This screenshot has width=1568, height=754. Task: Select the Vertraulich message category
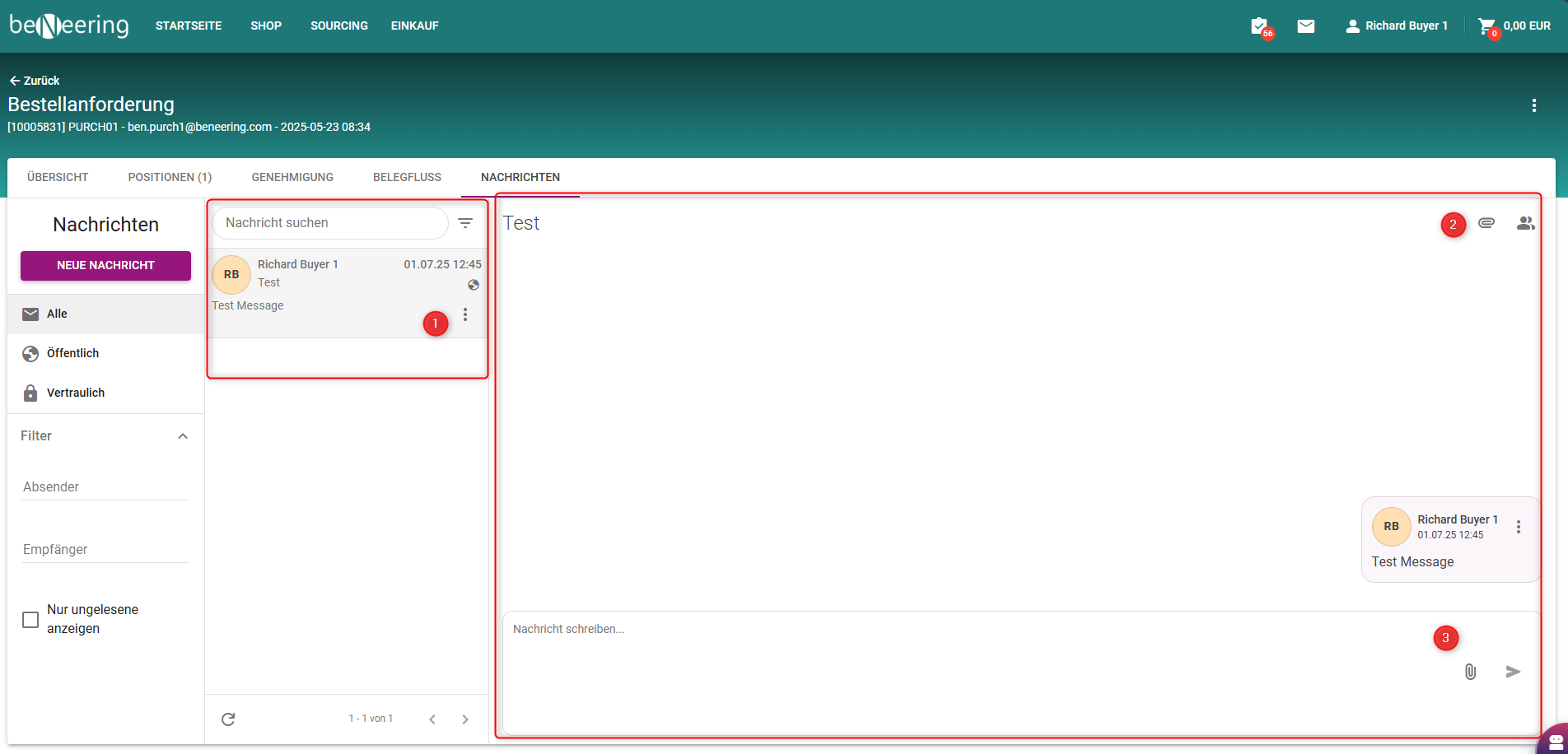click(75, 393)
